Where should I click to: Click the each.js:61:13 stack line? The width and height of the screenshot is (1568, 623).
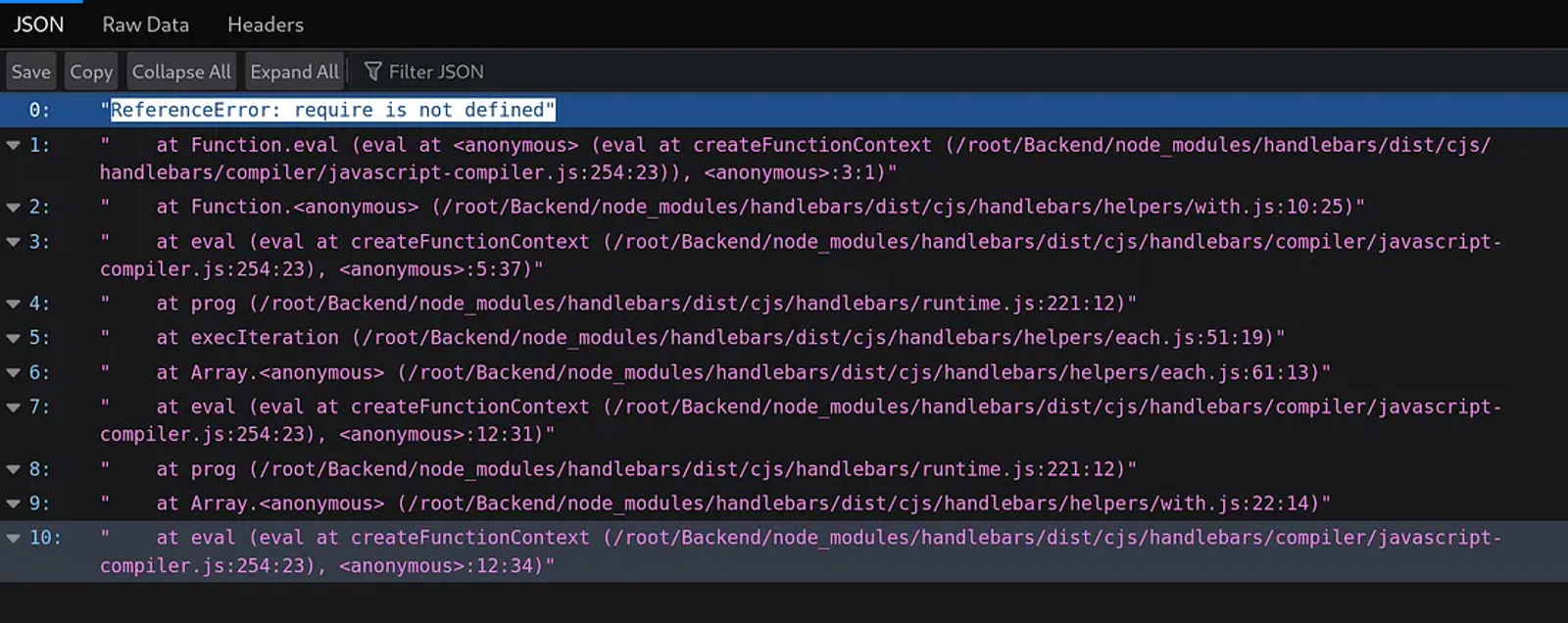click(715, 373)
